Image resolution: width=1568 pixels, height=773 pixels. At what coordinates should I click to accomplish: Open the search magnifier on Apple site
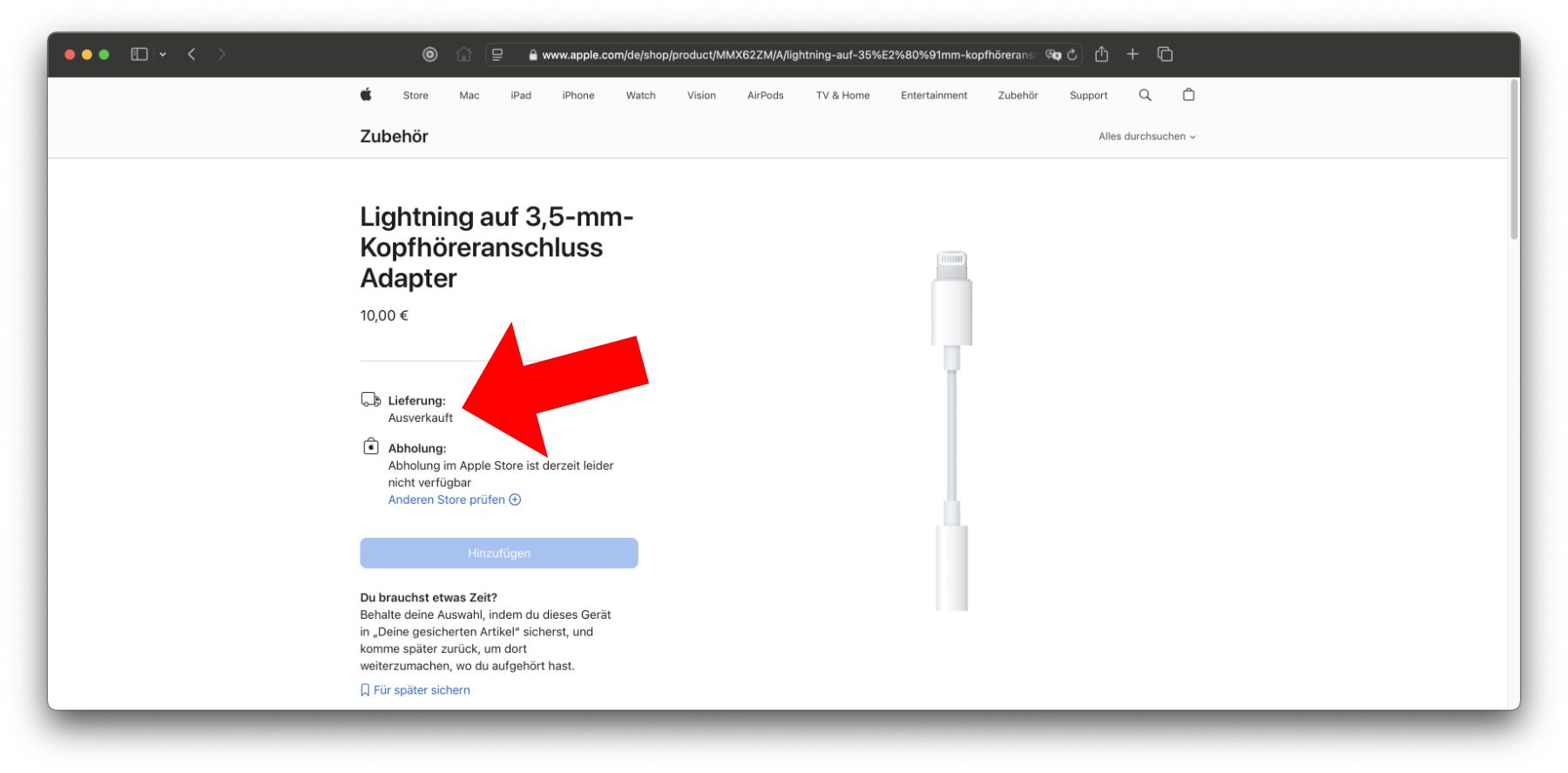[x=1145, y=95]
